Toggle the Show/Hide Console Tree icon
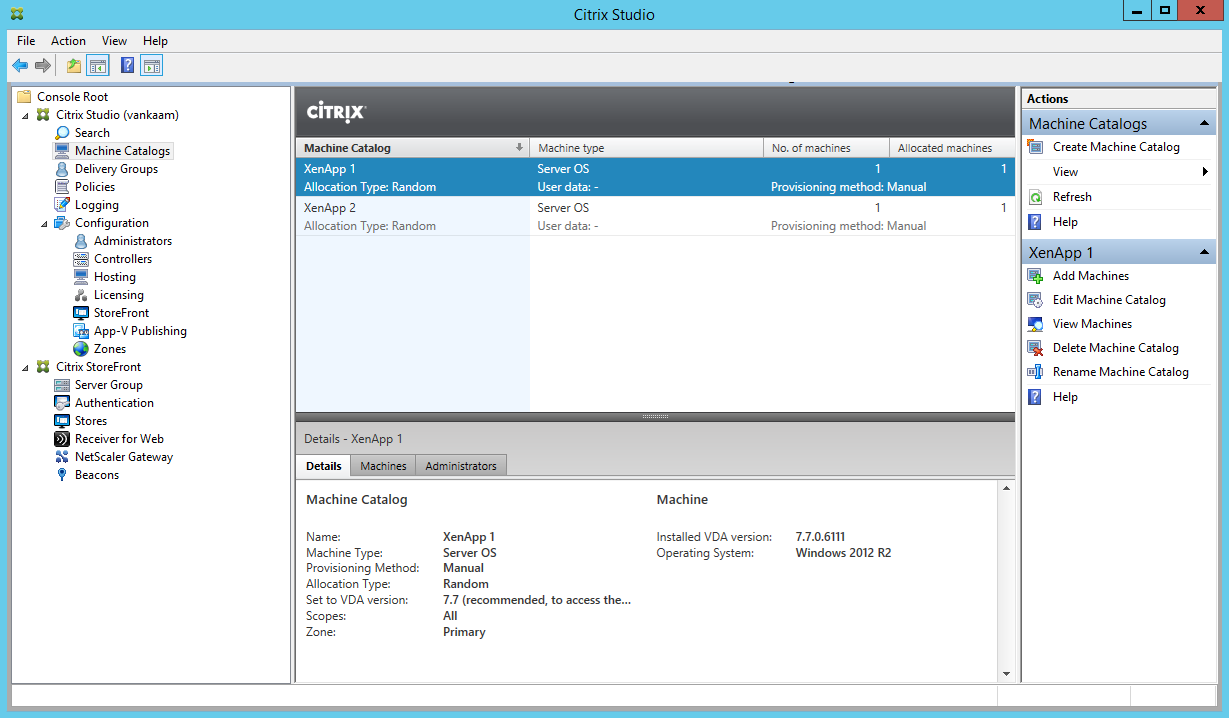The height and width of the screenshot is (718, 1229). pyautogui.click(x=98, y=66)
